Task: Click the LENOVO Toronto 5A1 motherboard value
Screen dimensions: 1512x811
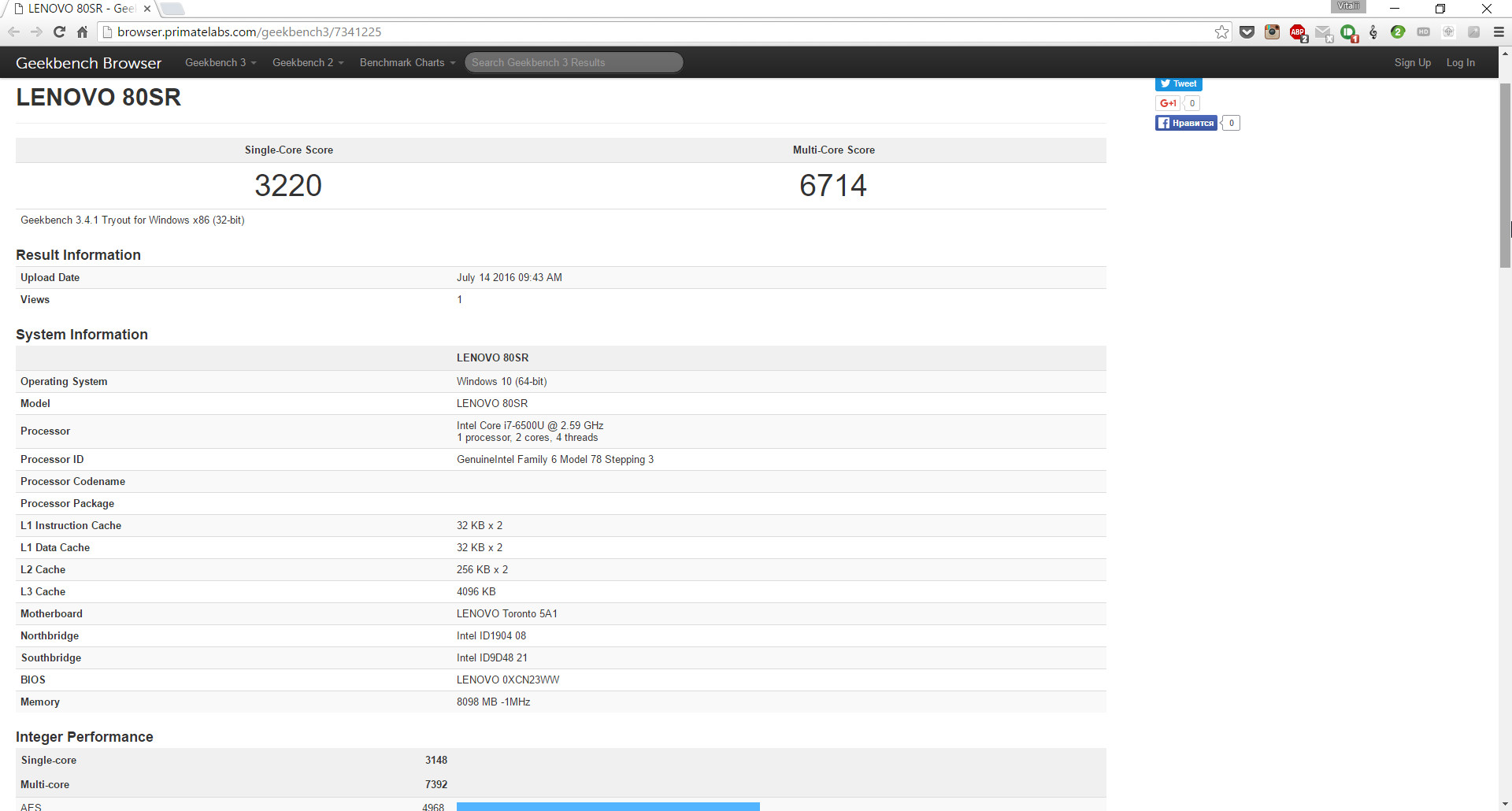Action: tap(506, 614)
